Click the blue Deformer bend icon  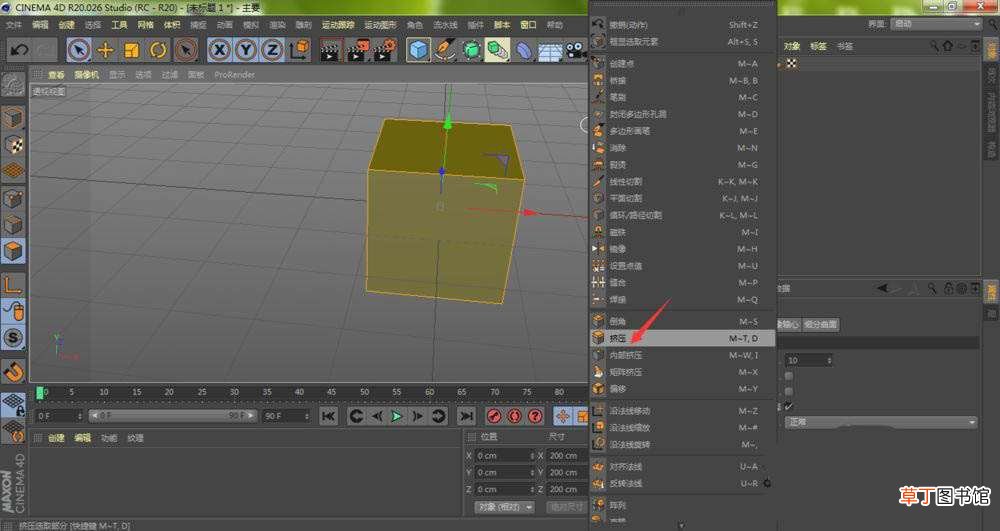[524, 50]
